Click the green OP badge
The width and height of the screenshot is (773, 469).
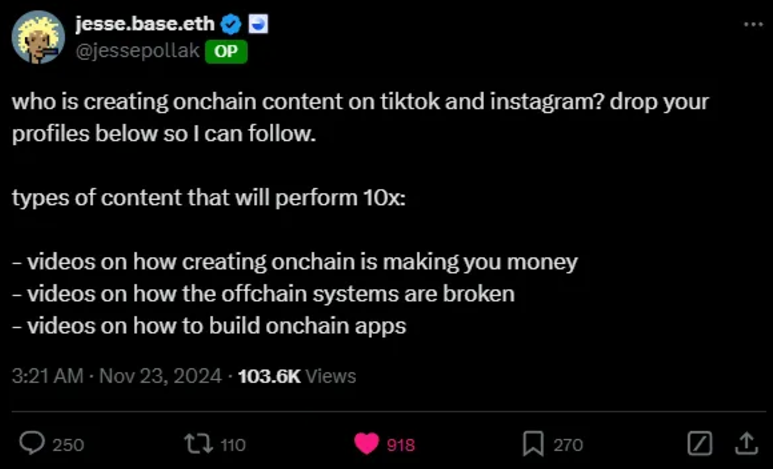[x=226, y=52]
